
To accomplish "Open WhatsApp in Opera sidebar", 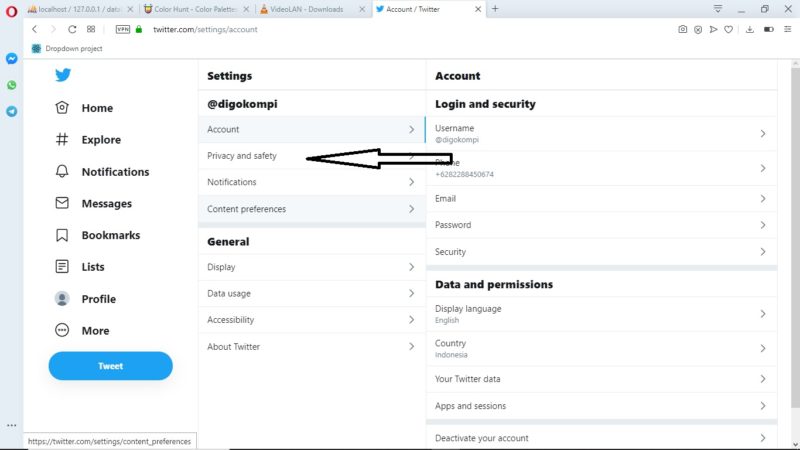I will pos(11,85).
